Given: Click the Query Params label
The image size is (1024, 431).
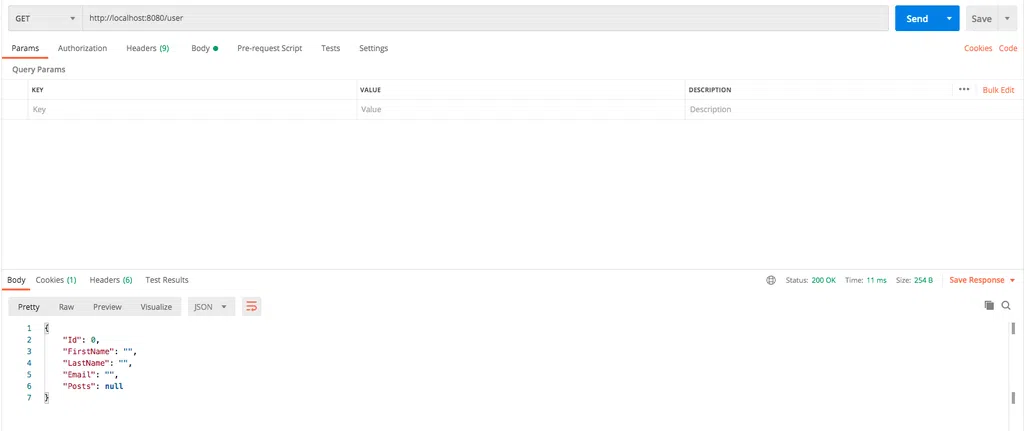Looking at the screenshot, I should tap(39, 69).
